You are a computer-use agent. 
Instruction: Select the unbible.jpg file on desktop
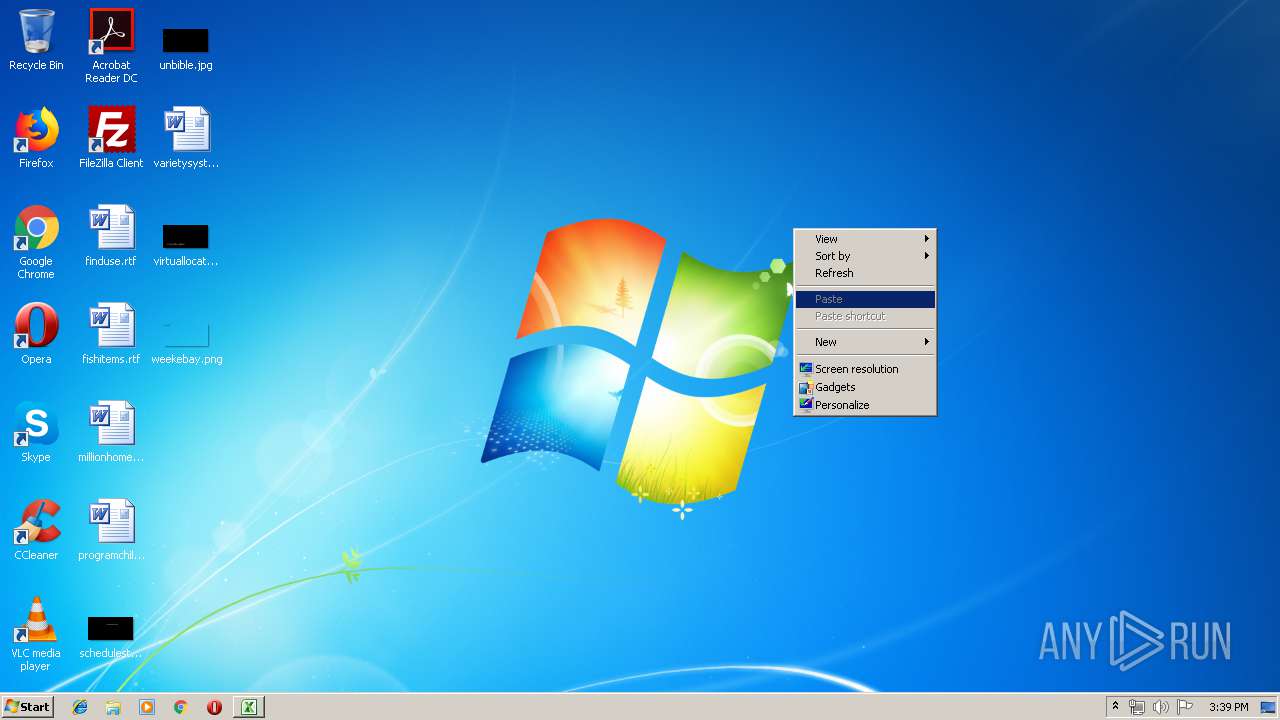click(x=186, y=48)
